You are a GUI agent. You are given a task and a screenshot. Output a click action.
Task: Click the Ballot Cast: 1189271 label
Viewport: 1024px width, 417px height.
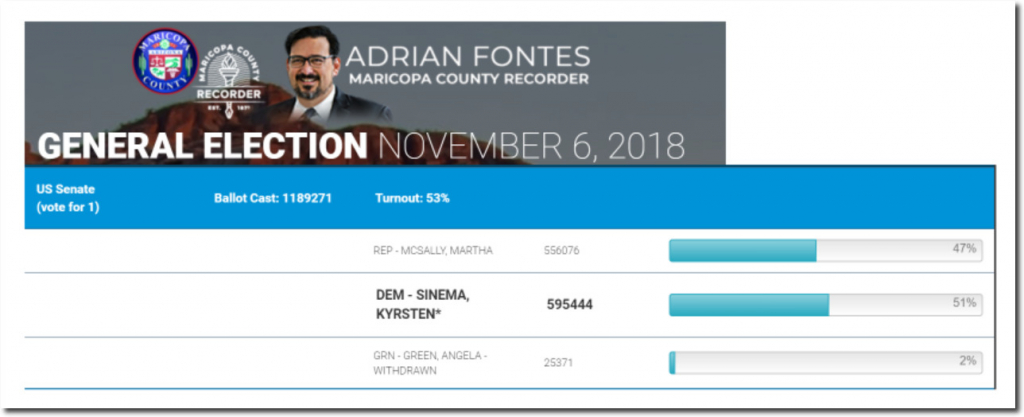tap(273, 198)
